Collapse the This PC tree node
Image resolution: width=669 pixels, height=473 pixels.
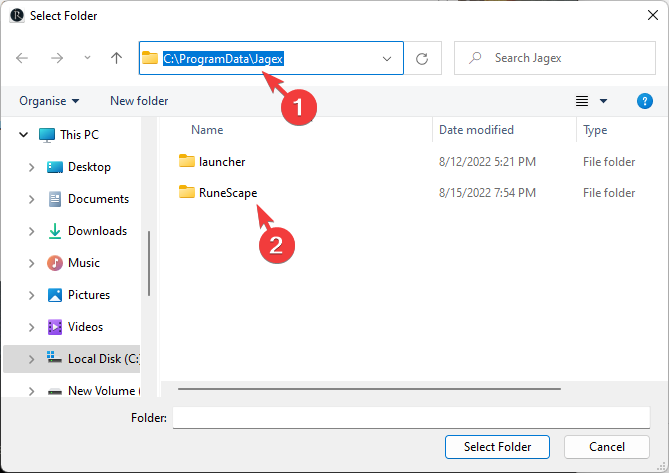23,135
